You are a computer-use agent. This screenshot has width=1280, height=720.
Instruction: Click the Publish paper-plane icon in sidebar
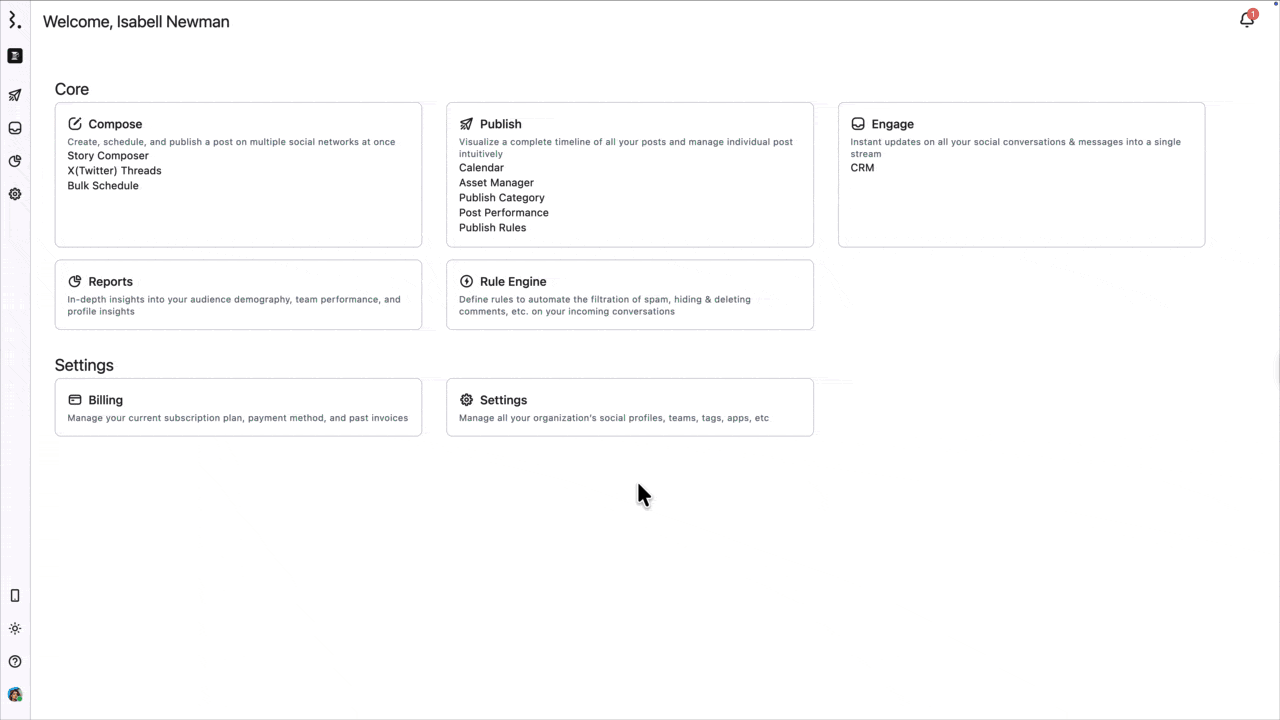pos(15,95)
